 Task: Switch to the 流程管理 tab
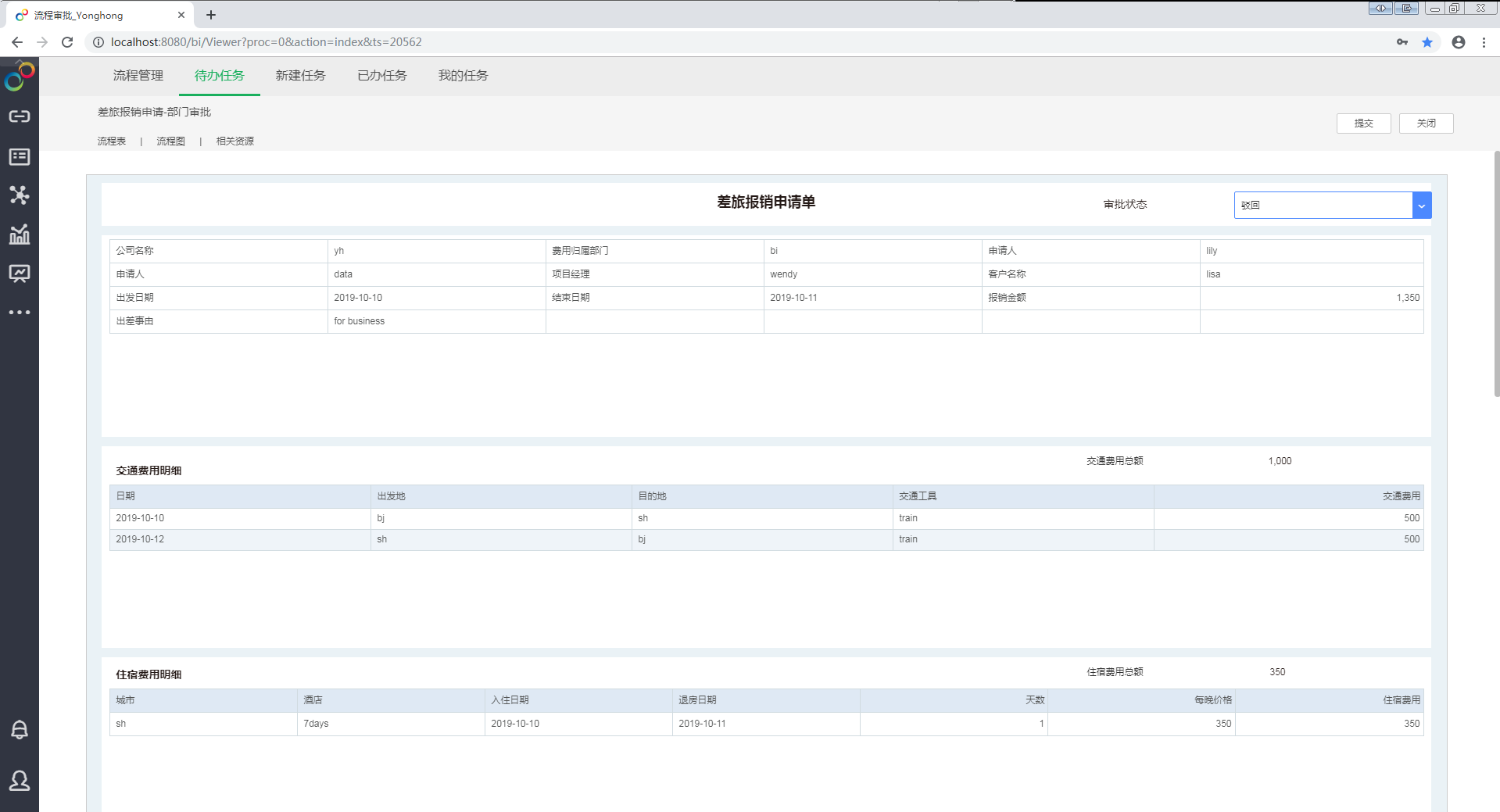click(x=138, y=76)
